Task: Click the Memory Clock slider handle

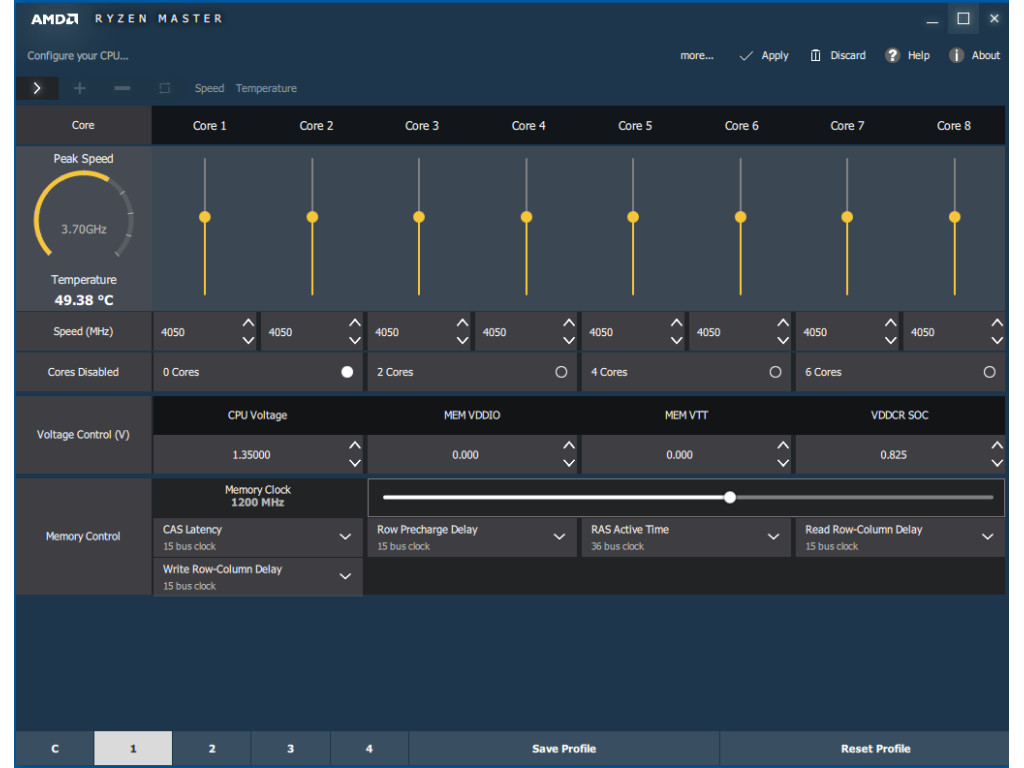Action: coord(730,498)
